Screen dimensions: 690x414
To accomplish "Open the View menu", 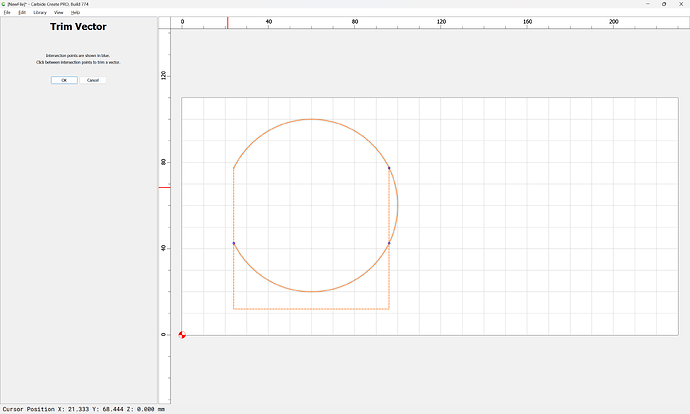I will pos(59,12).
